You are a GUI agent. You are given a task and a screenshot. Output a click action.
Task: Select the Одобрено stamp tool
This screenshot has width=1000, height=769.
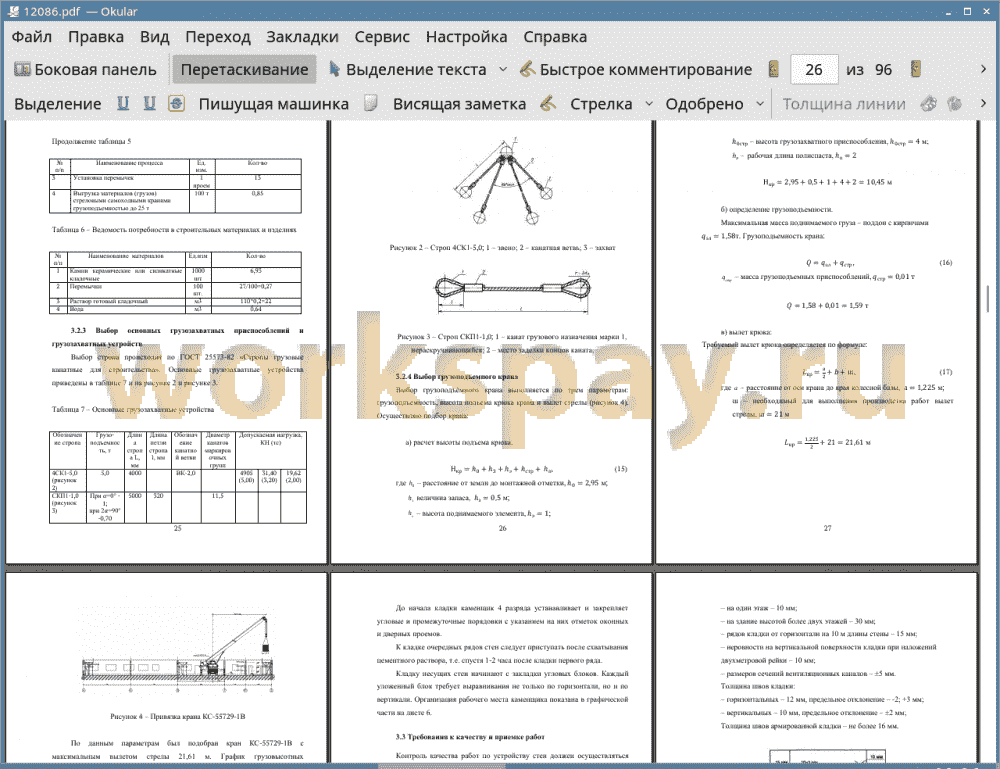pos(704,104)
